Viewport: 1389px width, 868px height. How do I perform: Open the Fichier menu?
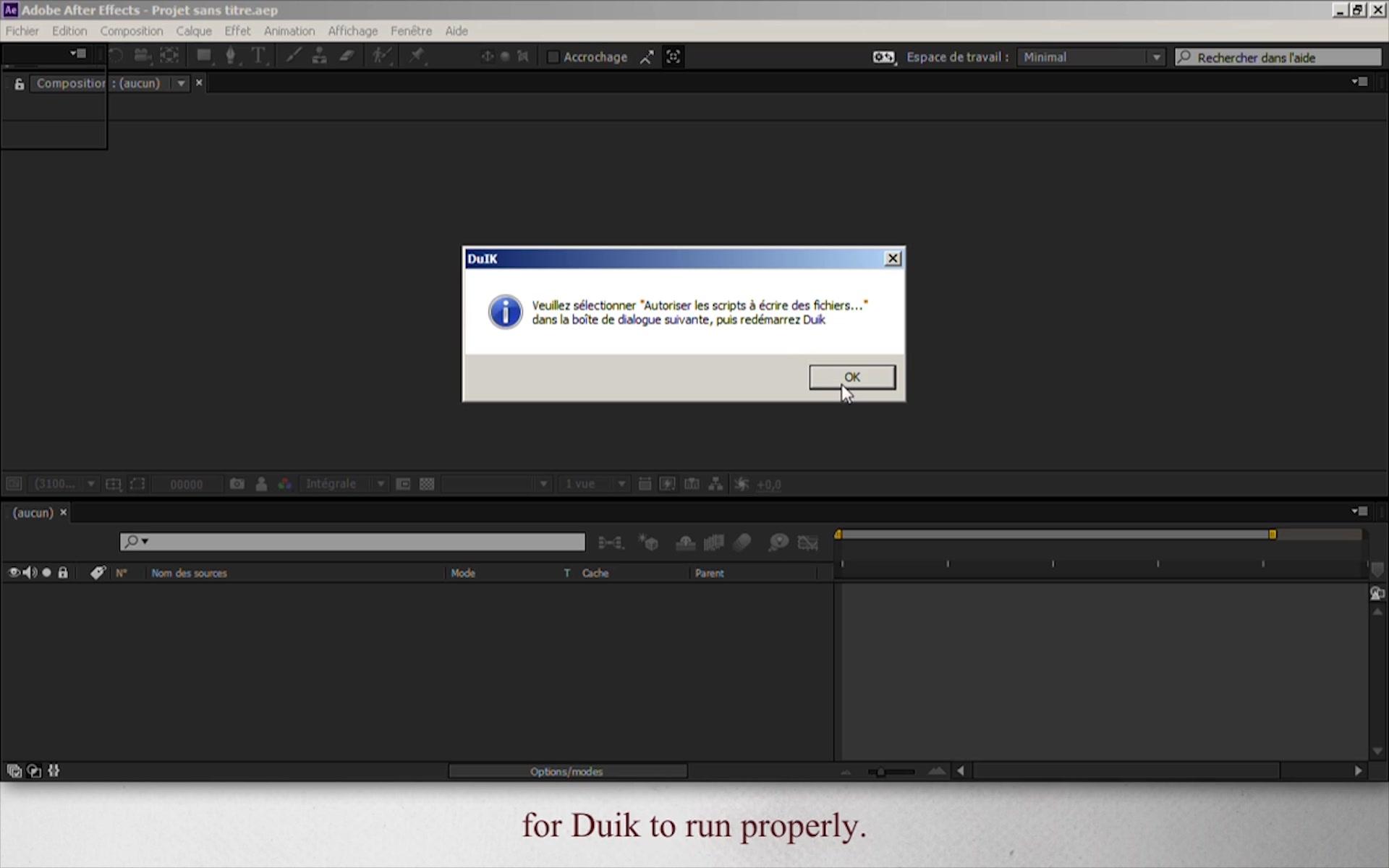pos(22,31)
